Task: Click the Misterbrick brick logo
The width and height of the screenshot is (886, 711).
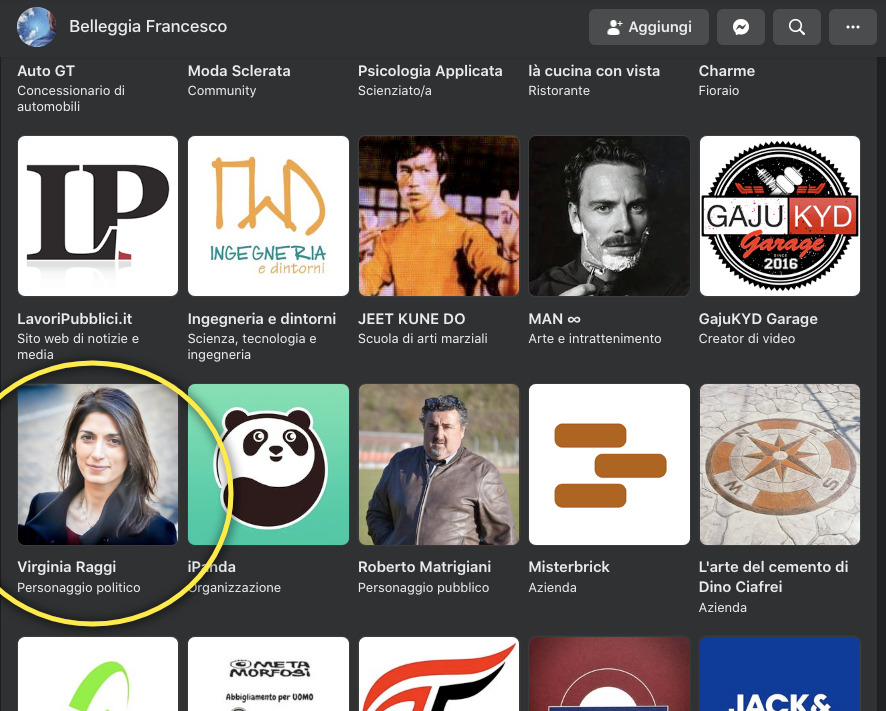Action: (609, 464)
